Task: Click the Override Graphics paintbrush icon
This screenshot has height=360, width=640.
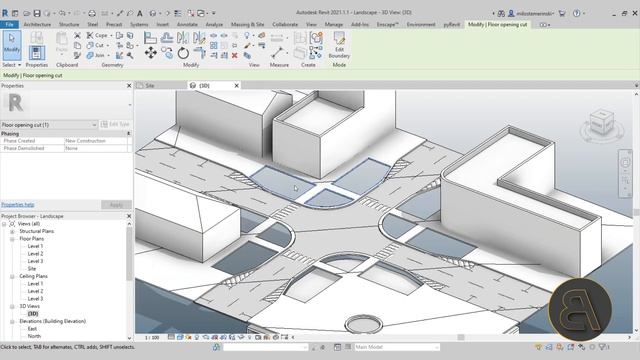Action: click(x=247, y=45)
